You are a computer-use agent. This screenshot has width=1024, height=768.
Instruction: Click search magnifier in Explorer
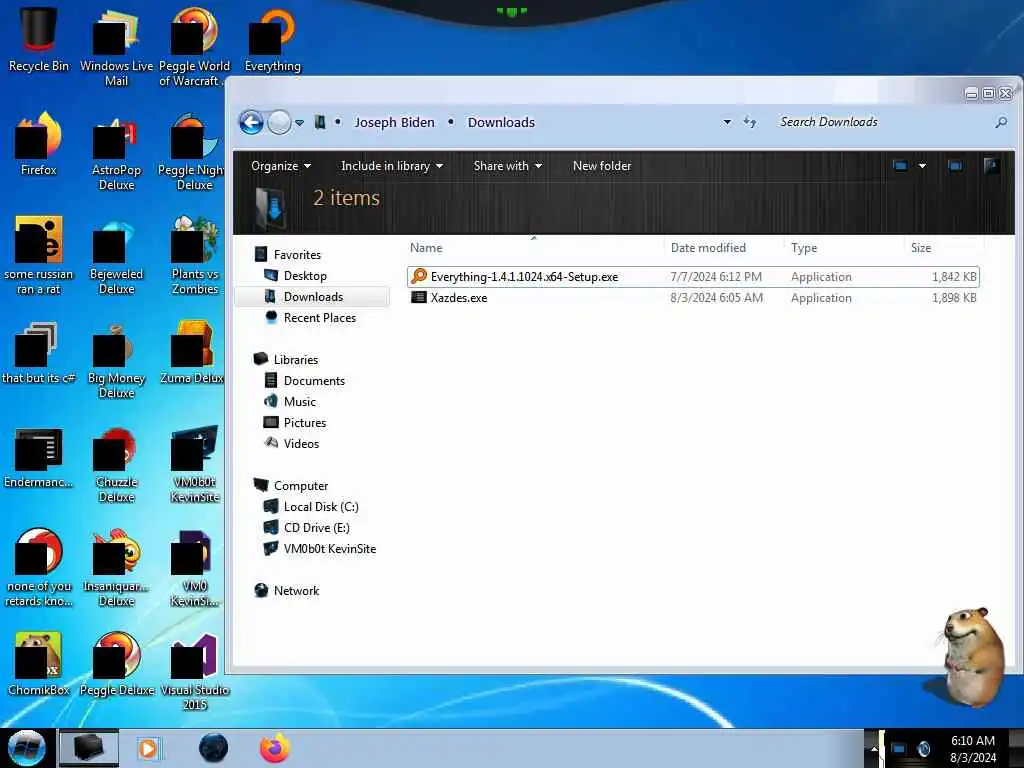1000,122
